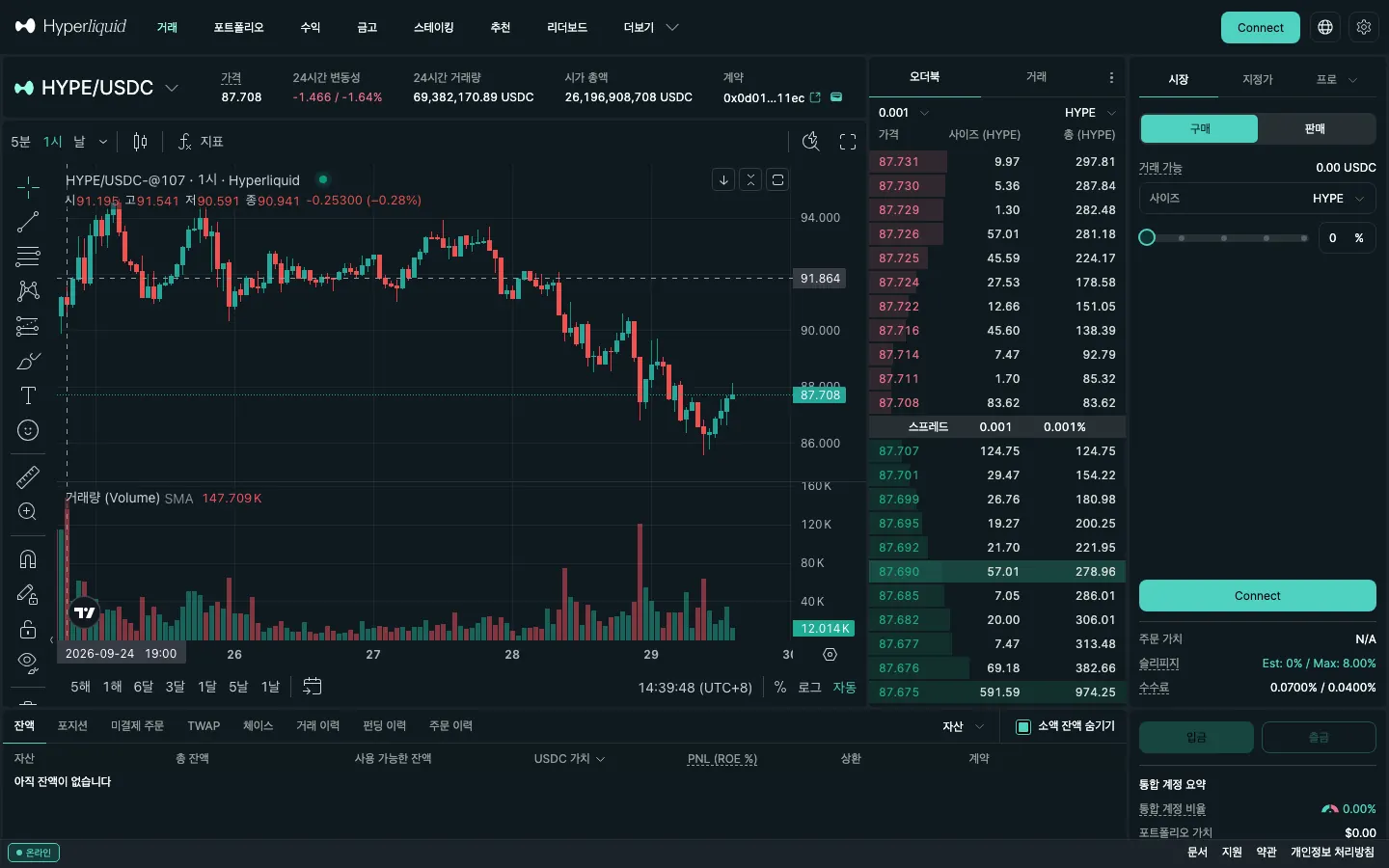Toggle the magnet mode icon
This screenshot has width=1389, height=868.
[28, 559]
